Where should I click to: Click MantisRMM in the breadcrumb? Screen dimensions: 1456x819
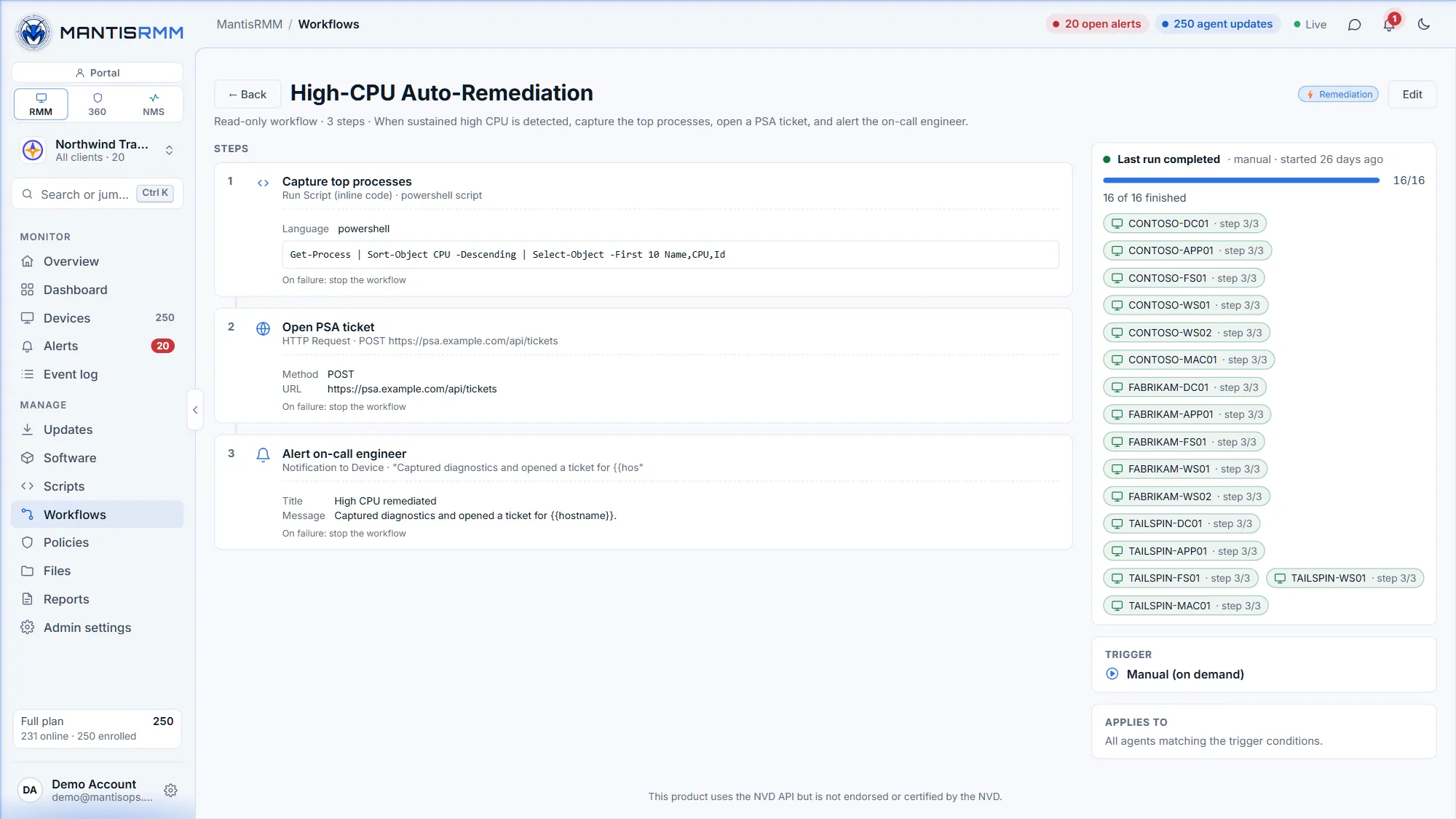250,24
